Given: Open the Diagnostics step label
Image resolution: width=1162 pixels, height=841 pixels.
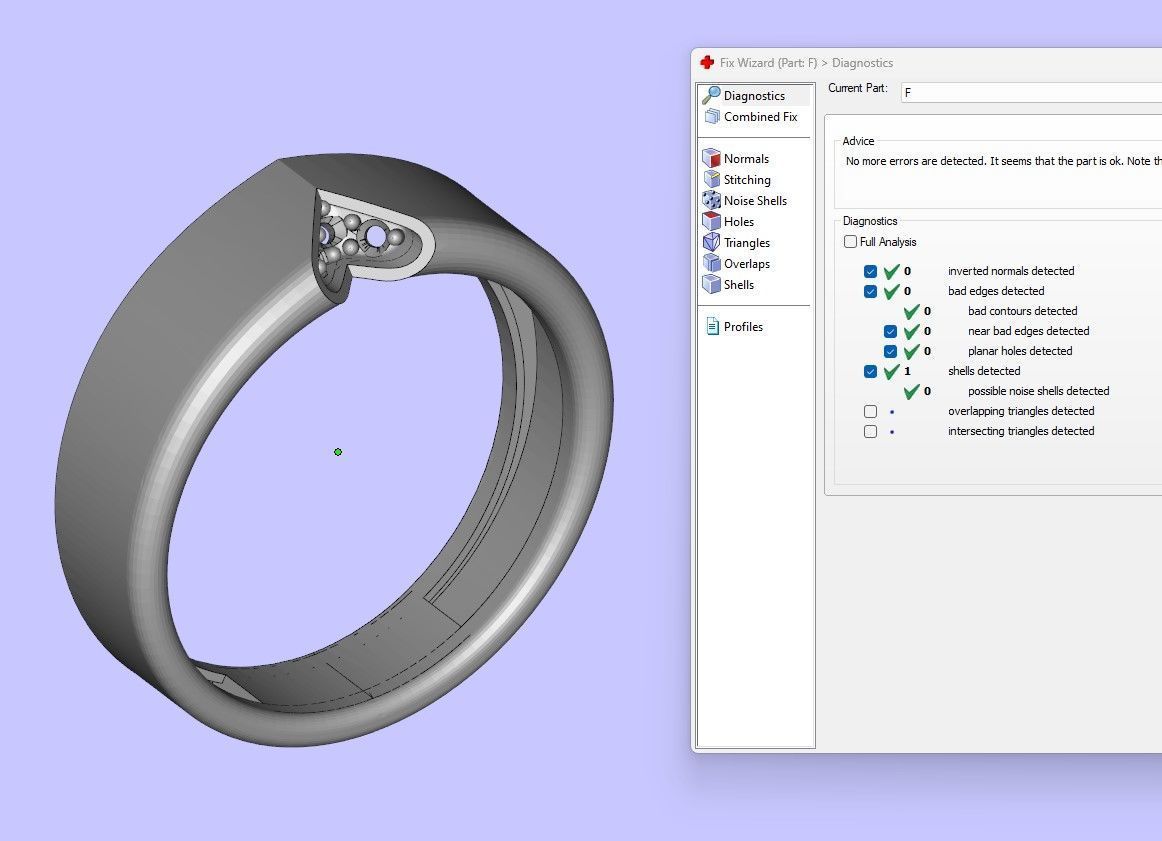Looking at the screenshot, I should coord(754,96).
